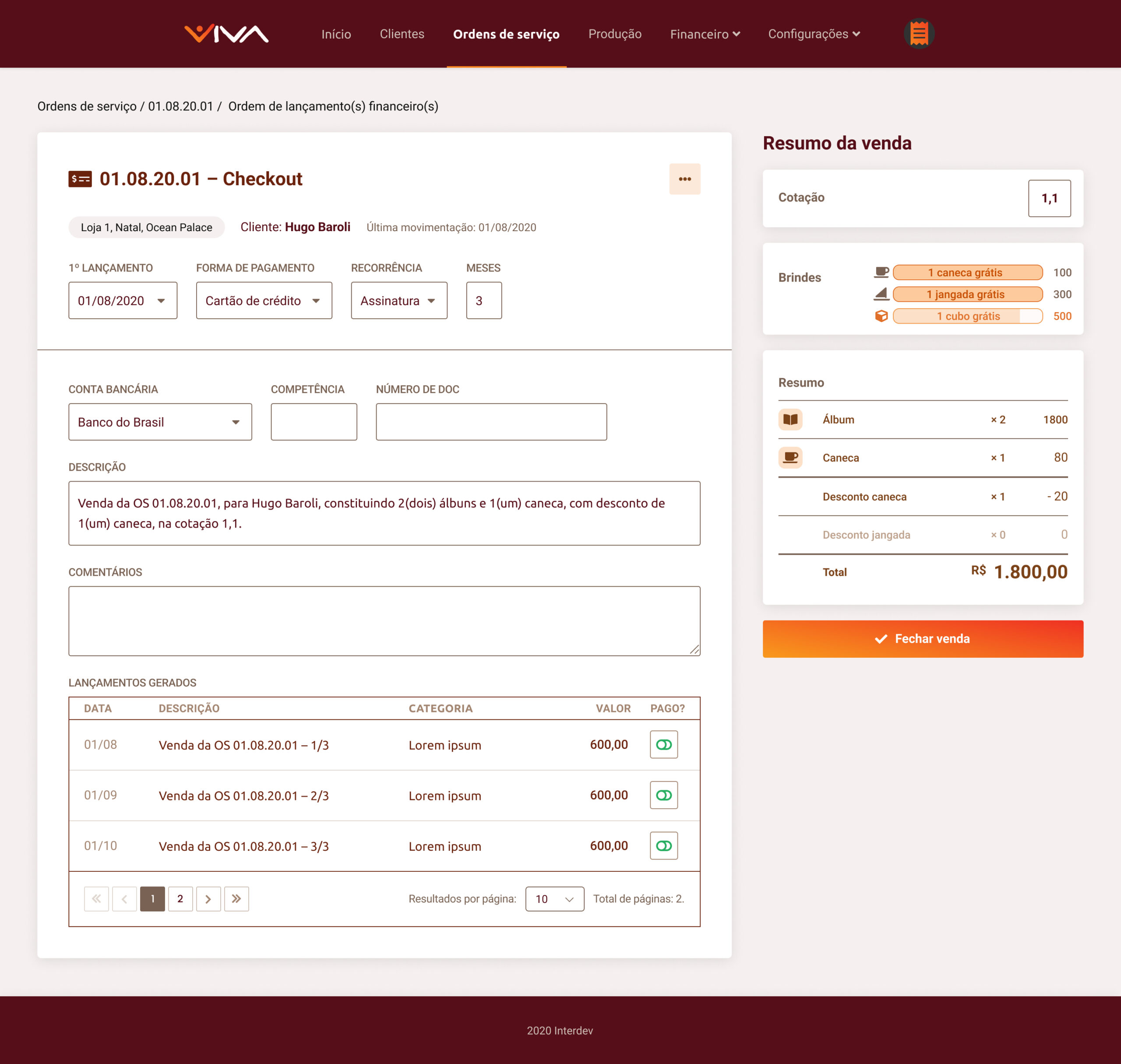Screen dimensions: 1121x1064
Task: Click the Descrição text area
Action: click(384, 513)
